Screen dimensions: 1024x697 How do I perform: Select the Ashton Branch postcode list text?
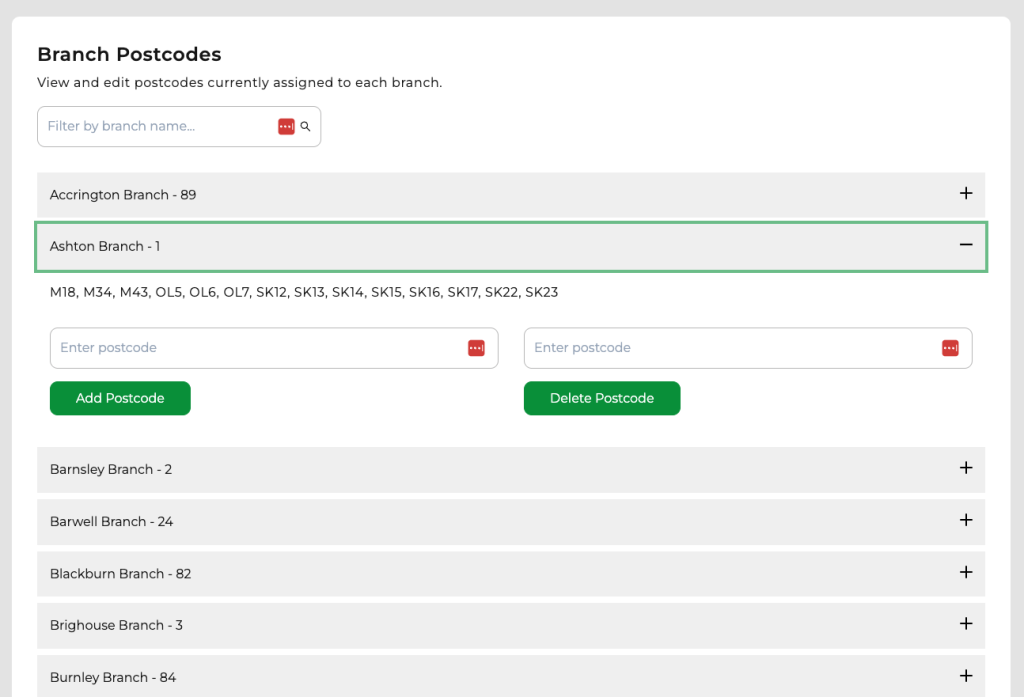tap(303, 292)
